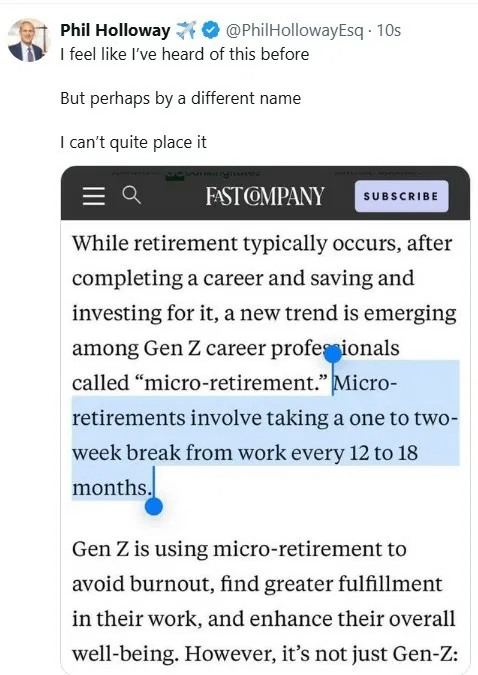
Task: Click the blue verified checkmark badge
Action: click(x=211, y=30)
